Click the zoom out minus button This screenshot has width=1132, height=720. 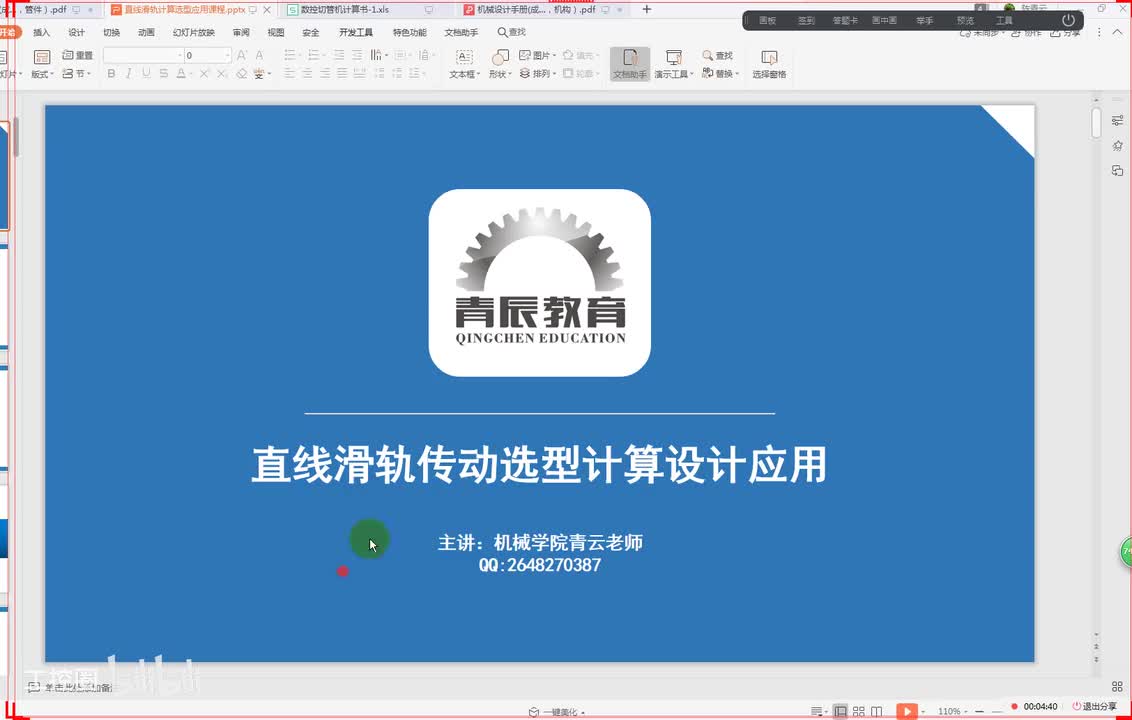tap(980, 712)
